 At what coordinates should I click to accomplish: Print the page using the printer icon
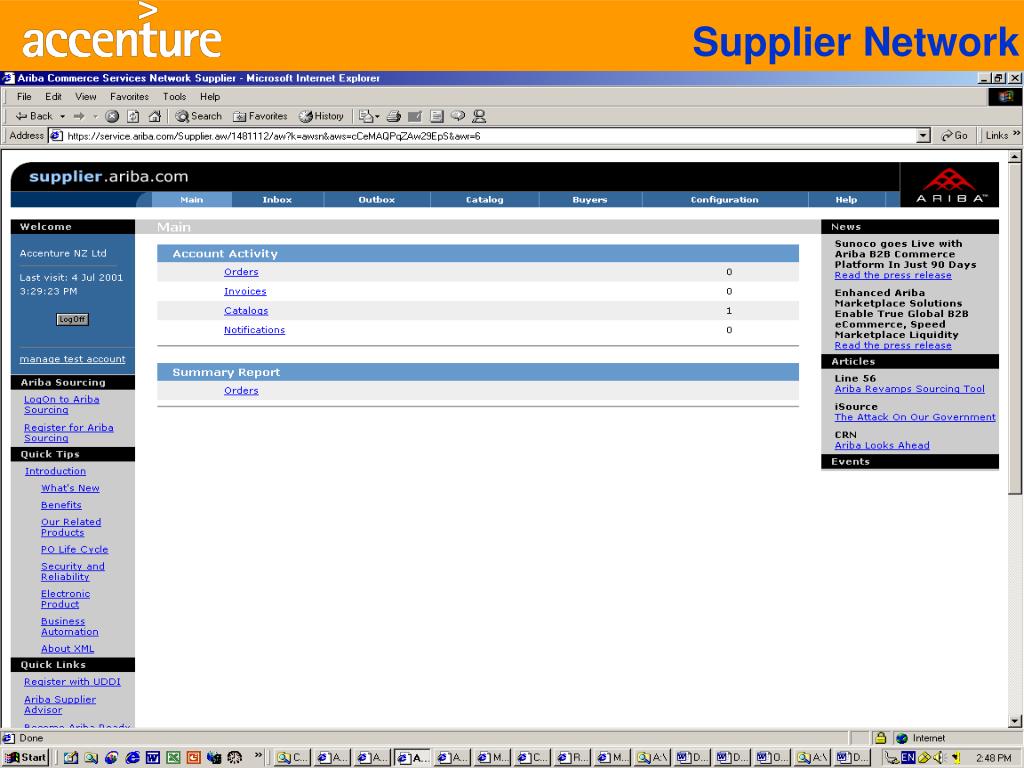pos(394,116)
